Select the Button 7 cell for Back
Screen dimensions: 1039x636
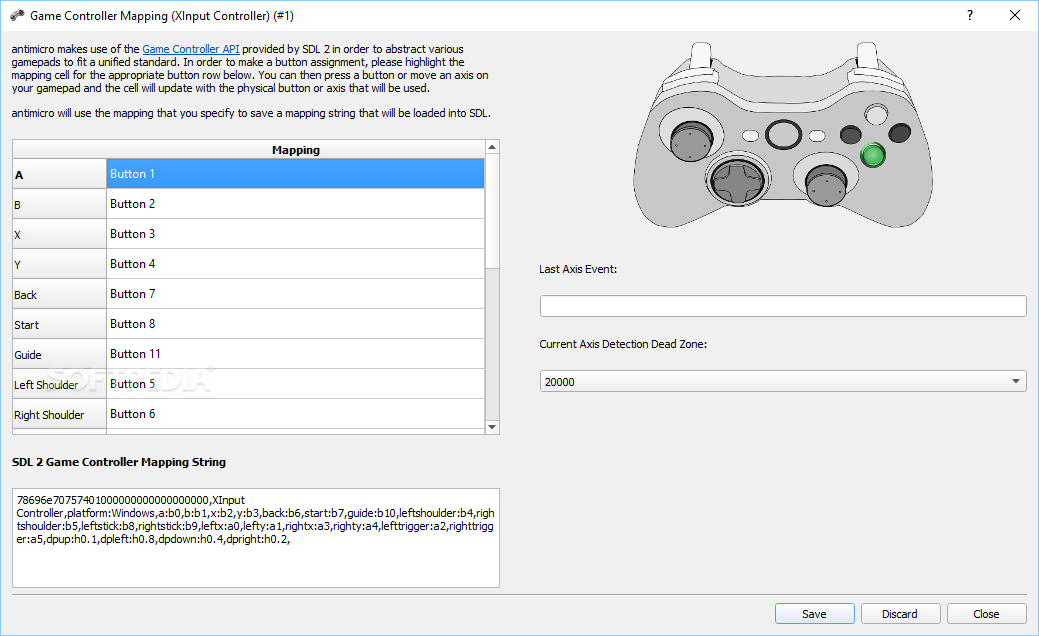[296, 294]
